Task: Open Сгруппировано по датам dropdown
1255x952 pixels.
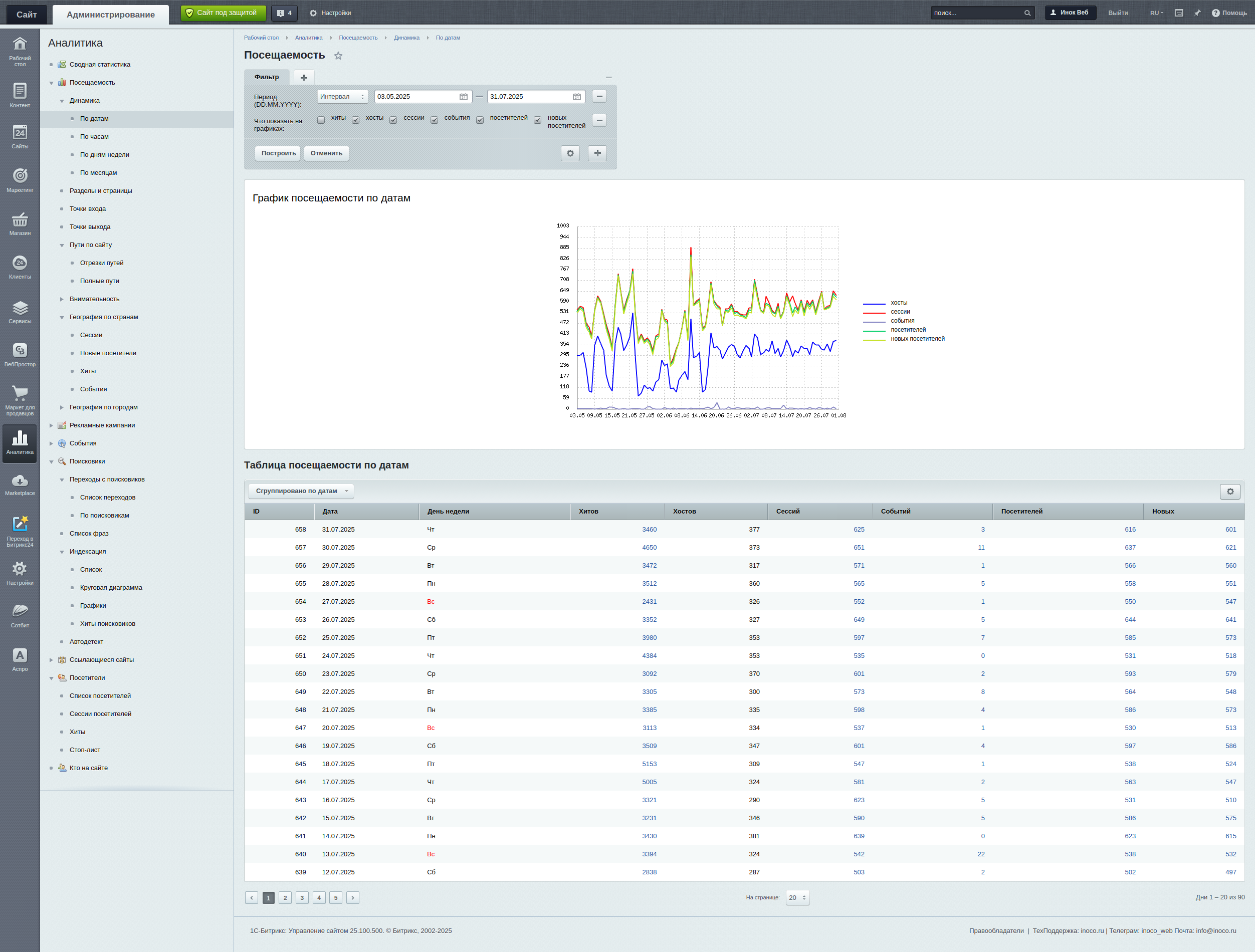Action: click(301, 491)
